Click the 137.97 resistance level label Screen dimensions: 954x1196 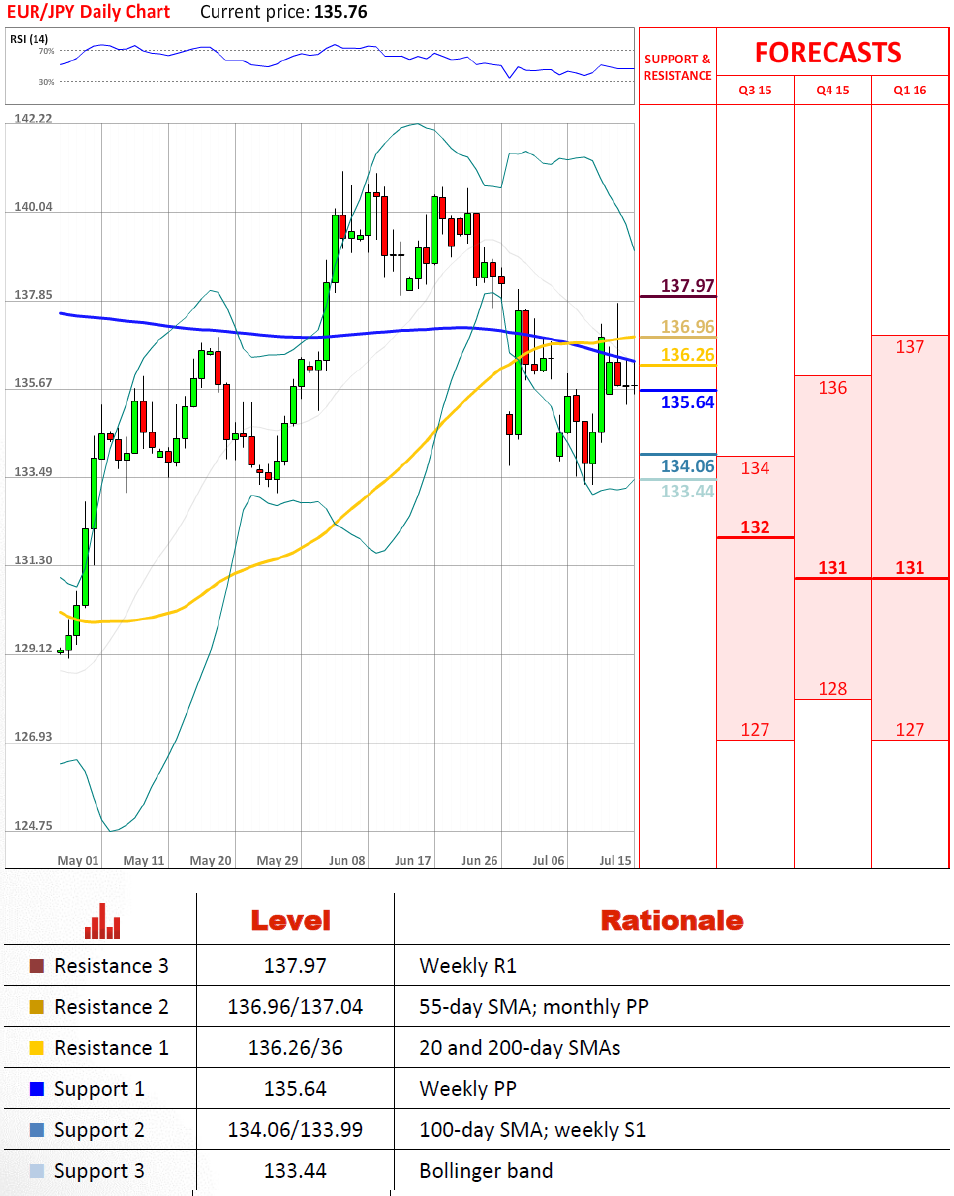tap(687, 286)
